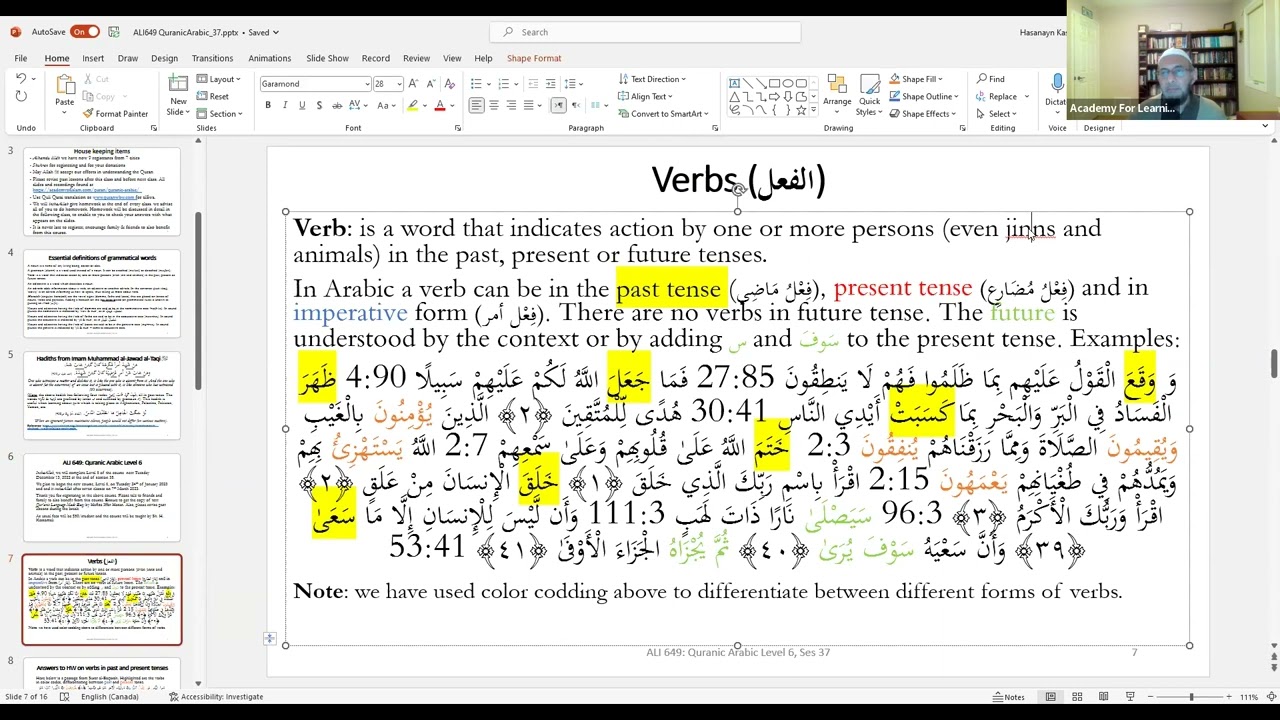Screen dimensions: 1280x720
Task: Open the Shape Outline dropdown
Action: point(923,96)
